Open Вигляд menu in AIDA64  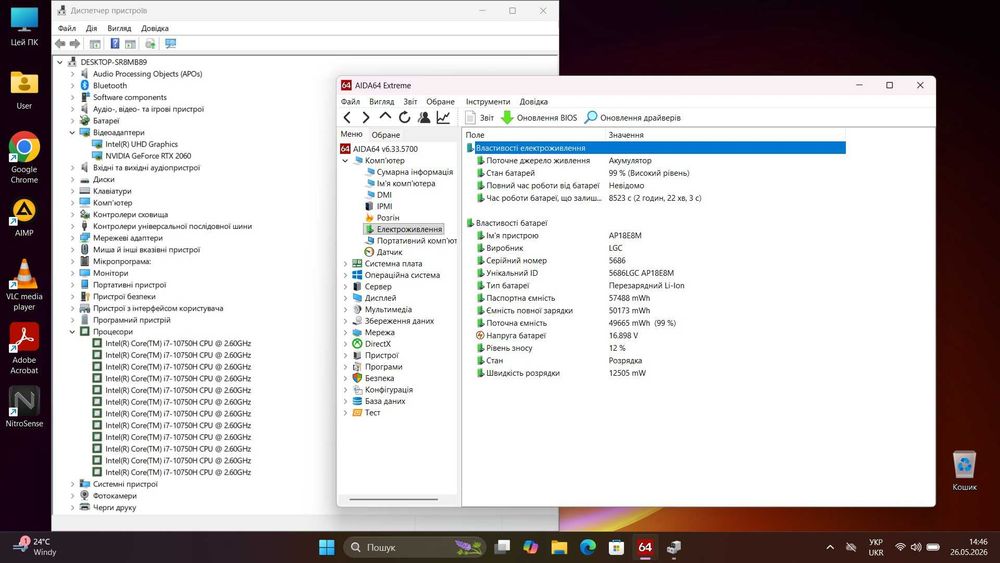[381, 101]
